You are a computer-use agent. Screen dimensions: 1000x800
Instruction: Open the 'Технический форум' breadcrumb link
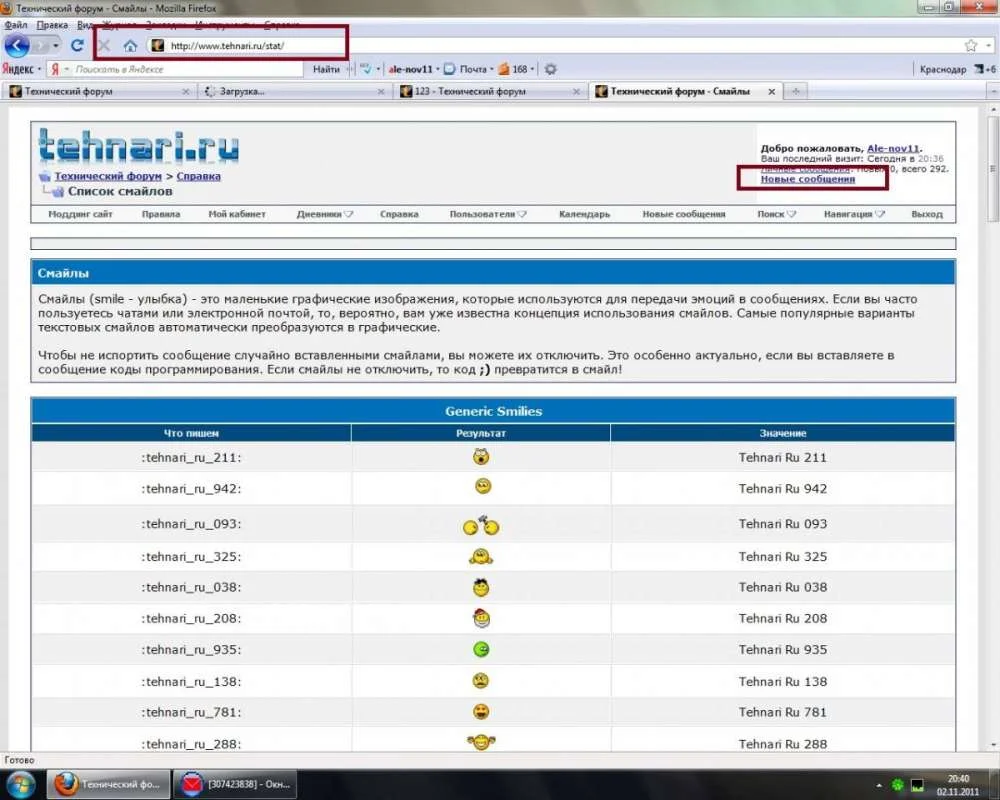click(108, 176)
